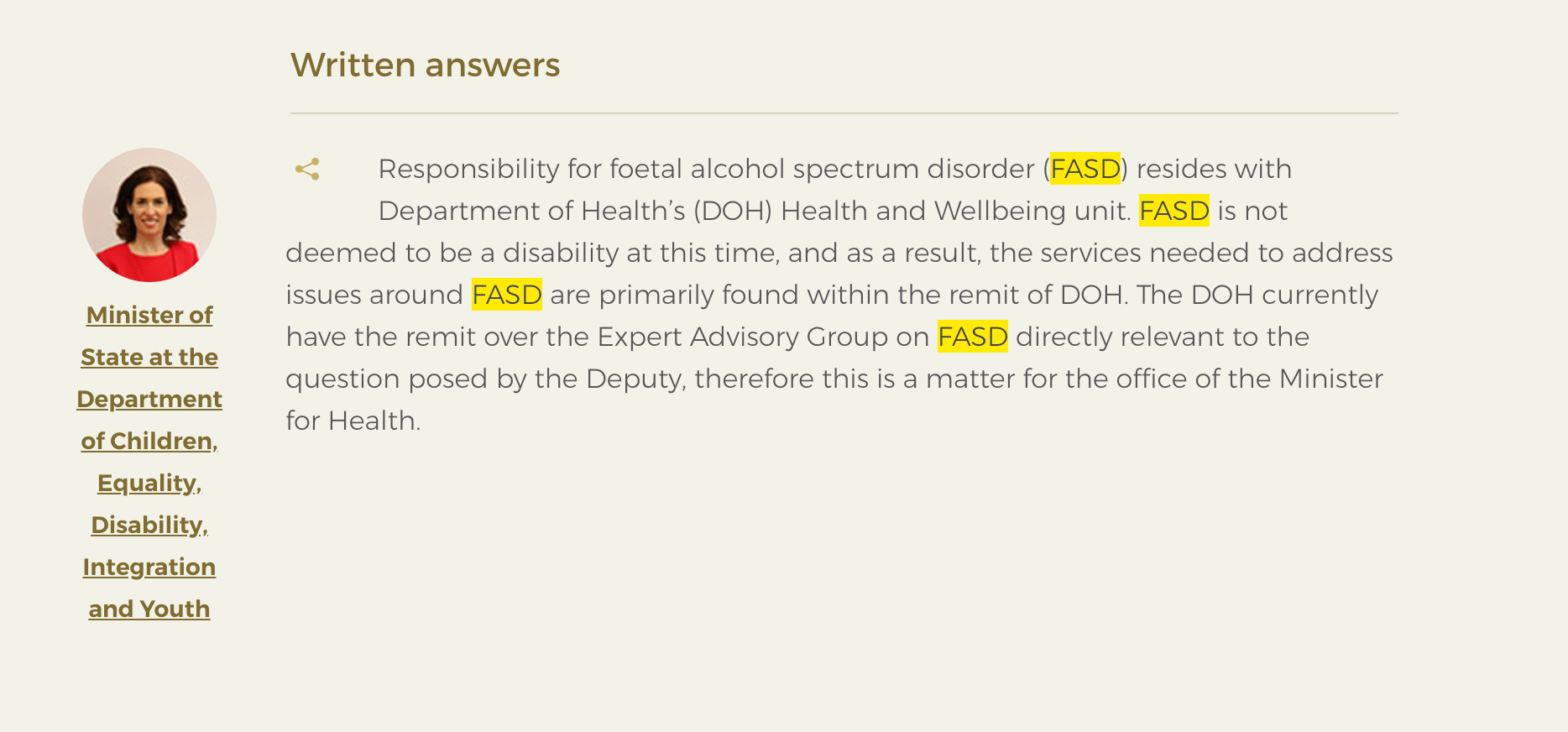Viewport: 1568px width, 732px height.
Task: Click the "Minister of" link line
Action: [x=149, y=315]
